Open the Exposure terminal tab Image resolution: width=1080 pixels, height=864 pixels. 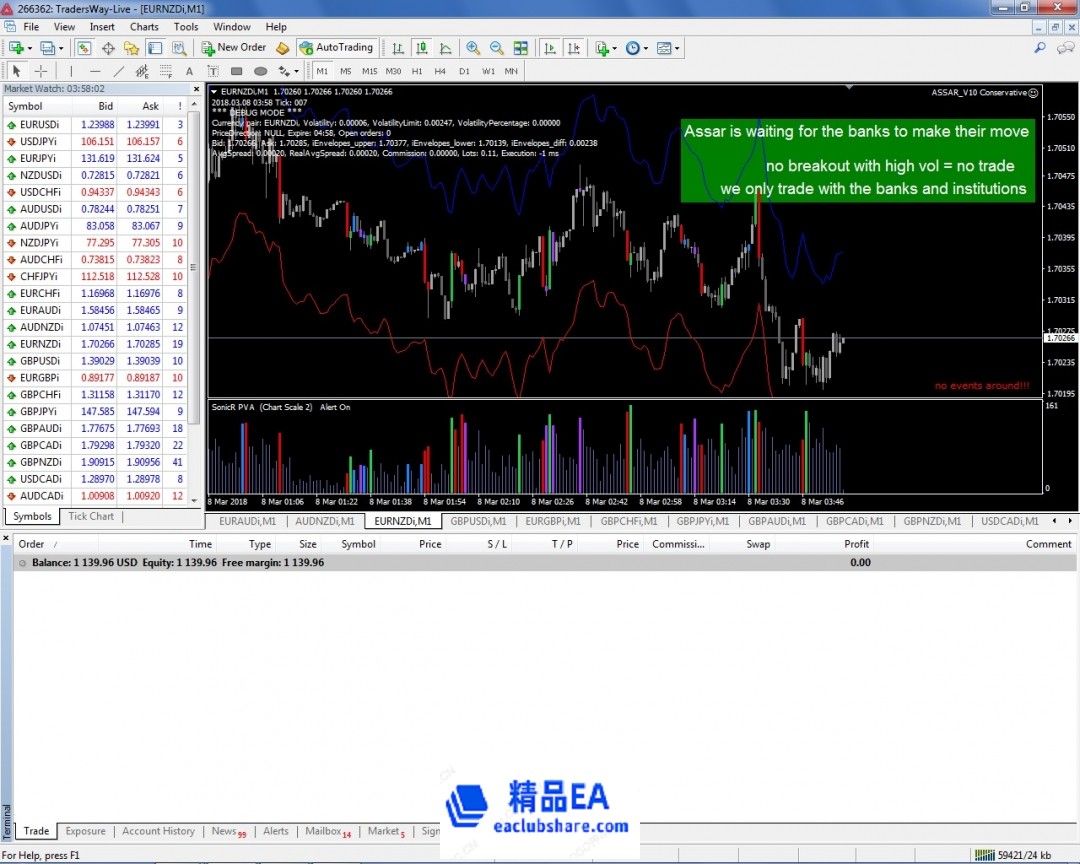85,831
